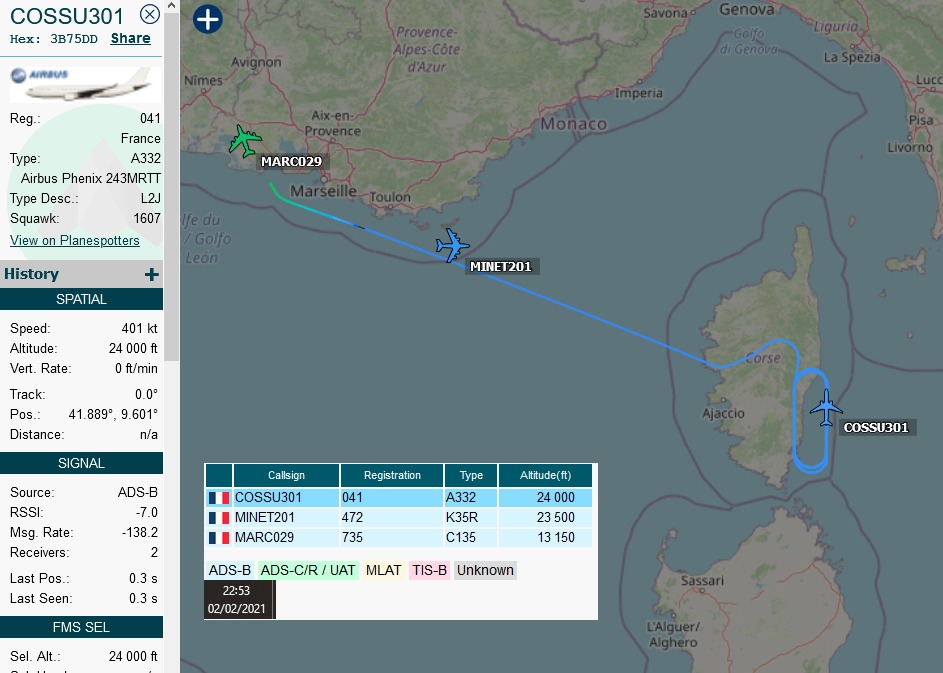The height and width of the screenshot is (673, 943).
Task: Open the Share link
Action: click(x=130, y=39)
